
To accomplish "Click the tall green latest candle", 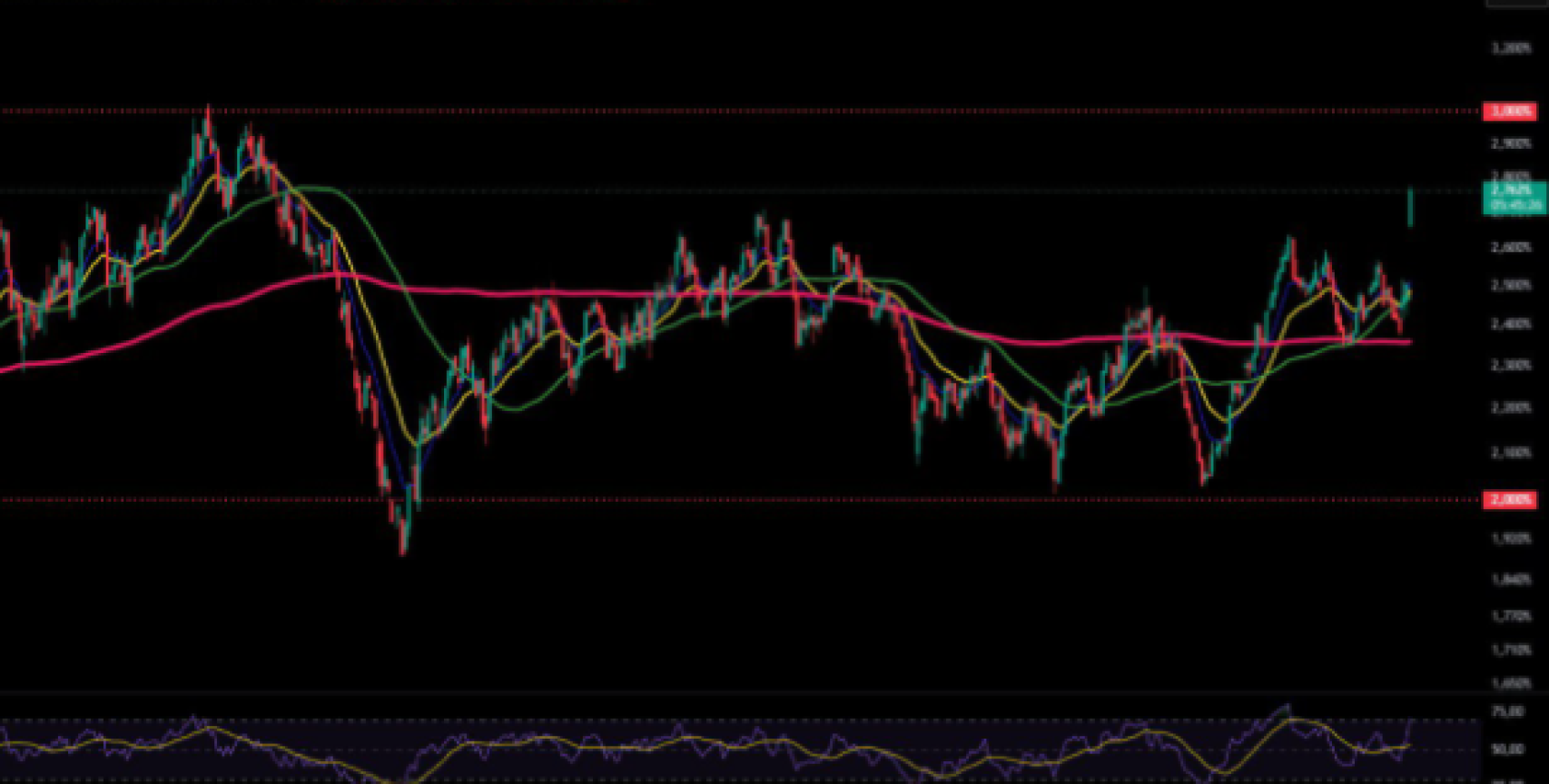I will [1411, 208].
